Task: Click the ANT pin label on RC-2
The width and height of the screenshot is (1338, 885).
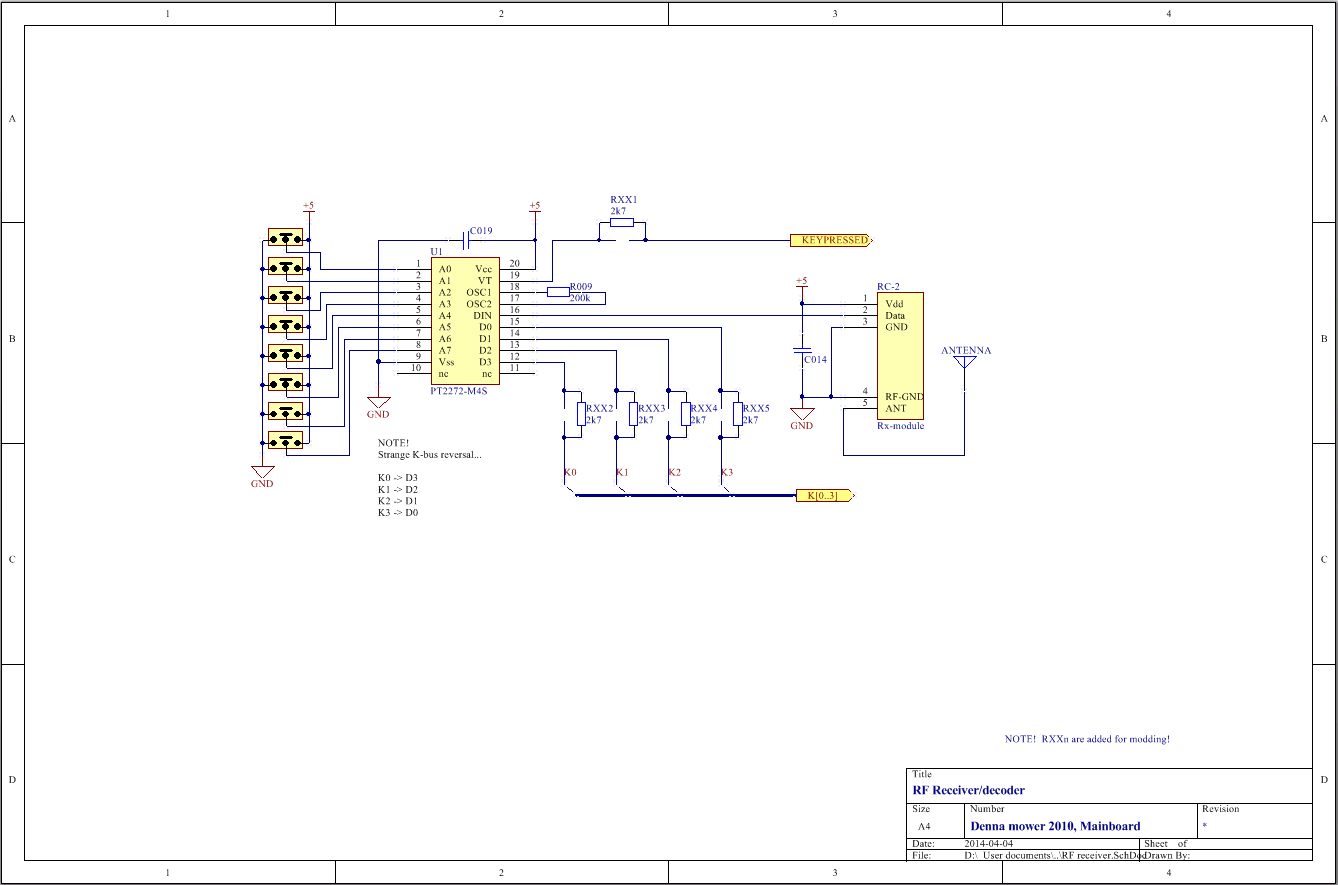Action: click(894, 408)
